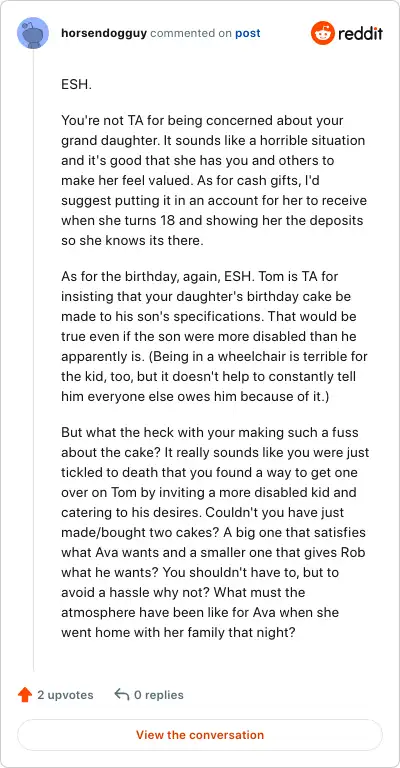Select the "2 upvotes" count

(65, 695)
